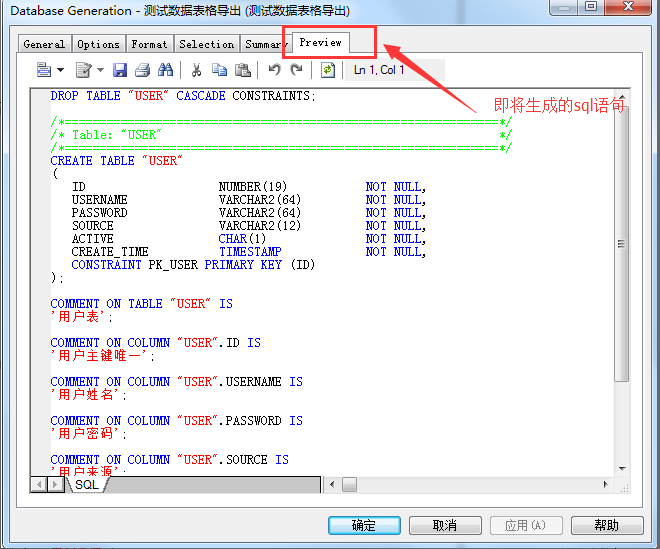The height and width of the screenshot is (549, 660).
Task: Click the edit with external editor icon
Action: pyautogui.click(x=83, y=70)
